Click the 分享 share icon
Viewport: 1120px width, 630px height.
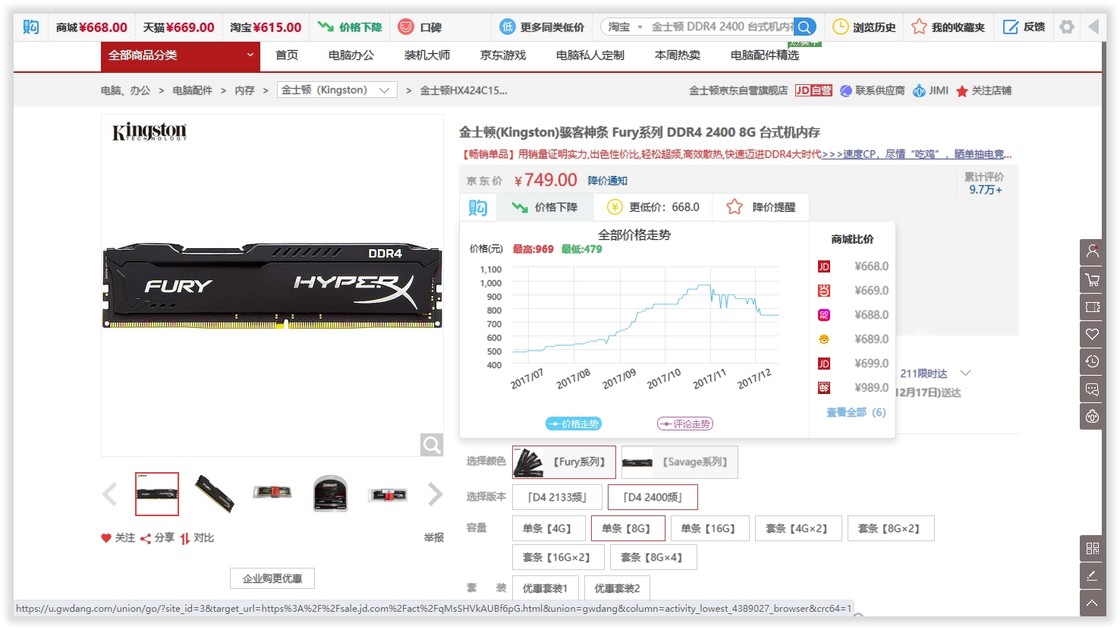click(146, 538)
